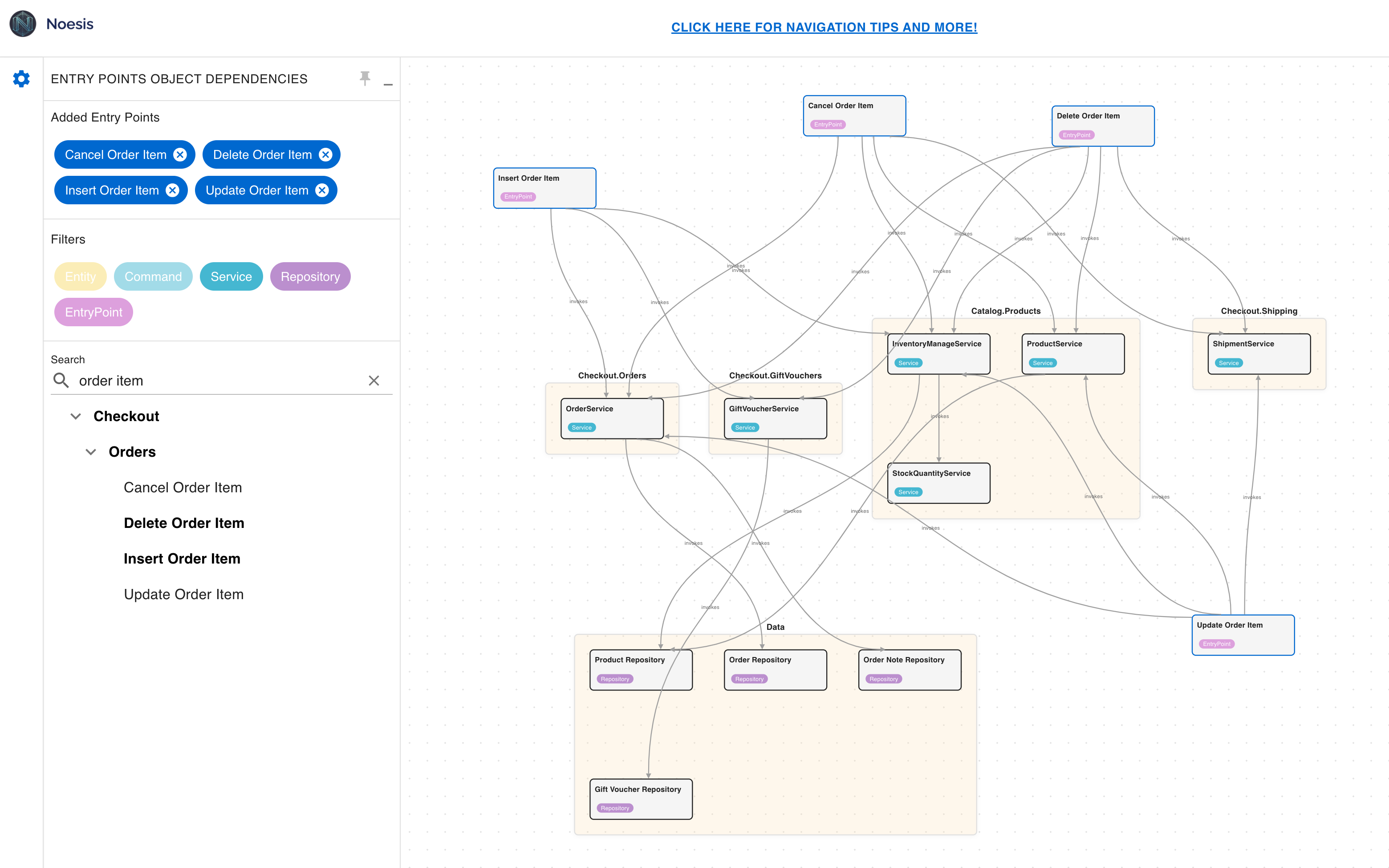Toggle the Repository filter chip
This screenshot has height=868, width=1389.
click(310, 277)
